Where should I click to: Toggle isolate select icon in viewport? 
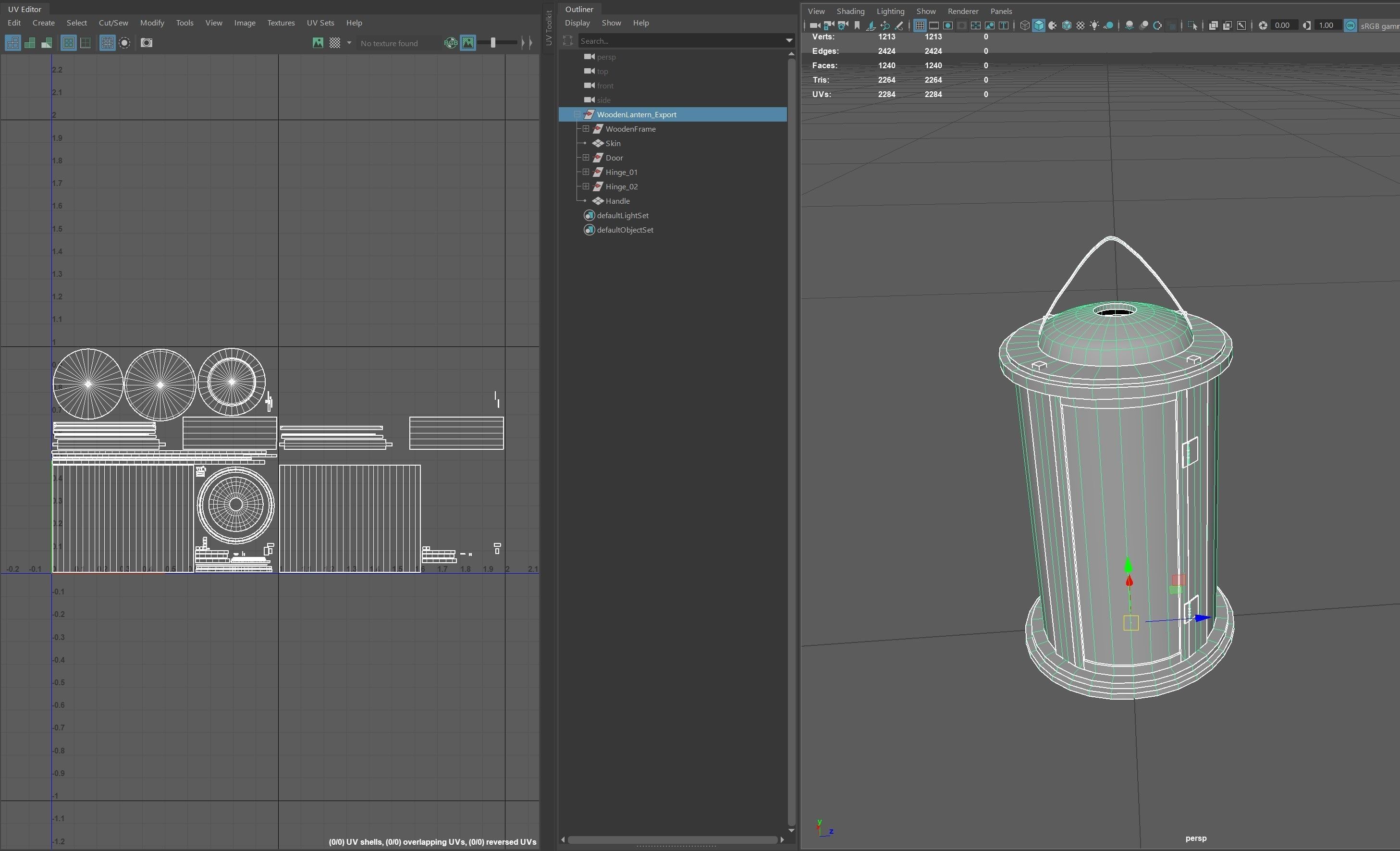[1192, 25]
